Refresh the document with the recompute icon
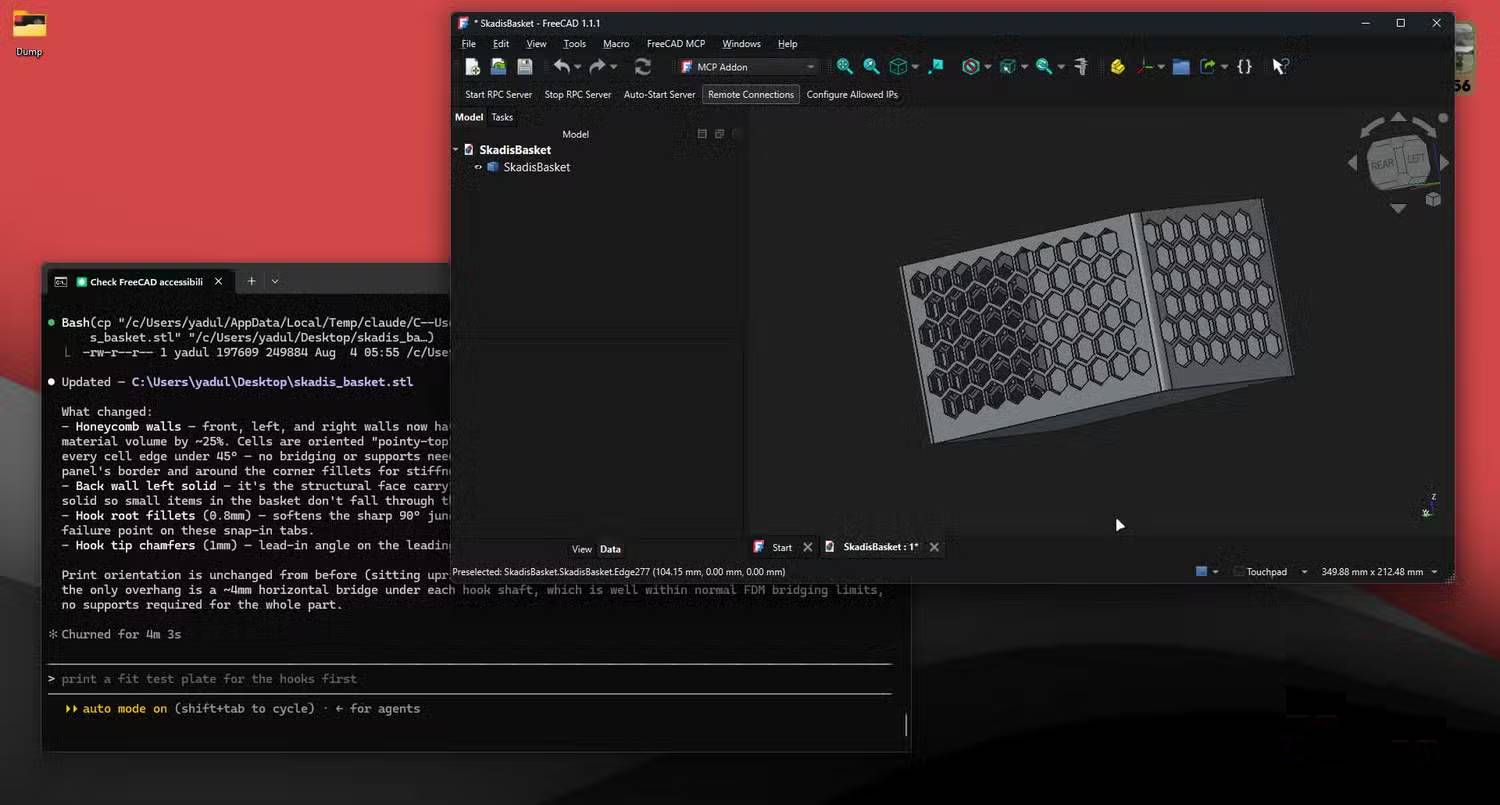 click(x=643, y=66)
